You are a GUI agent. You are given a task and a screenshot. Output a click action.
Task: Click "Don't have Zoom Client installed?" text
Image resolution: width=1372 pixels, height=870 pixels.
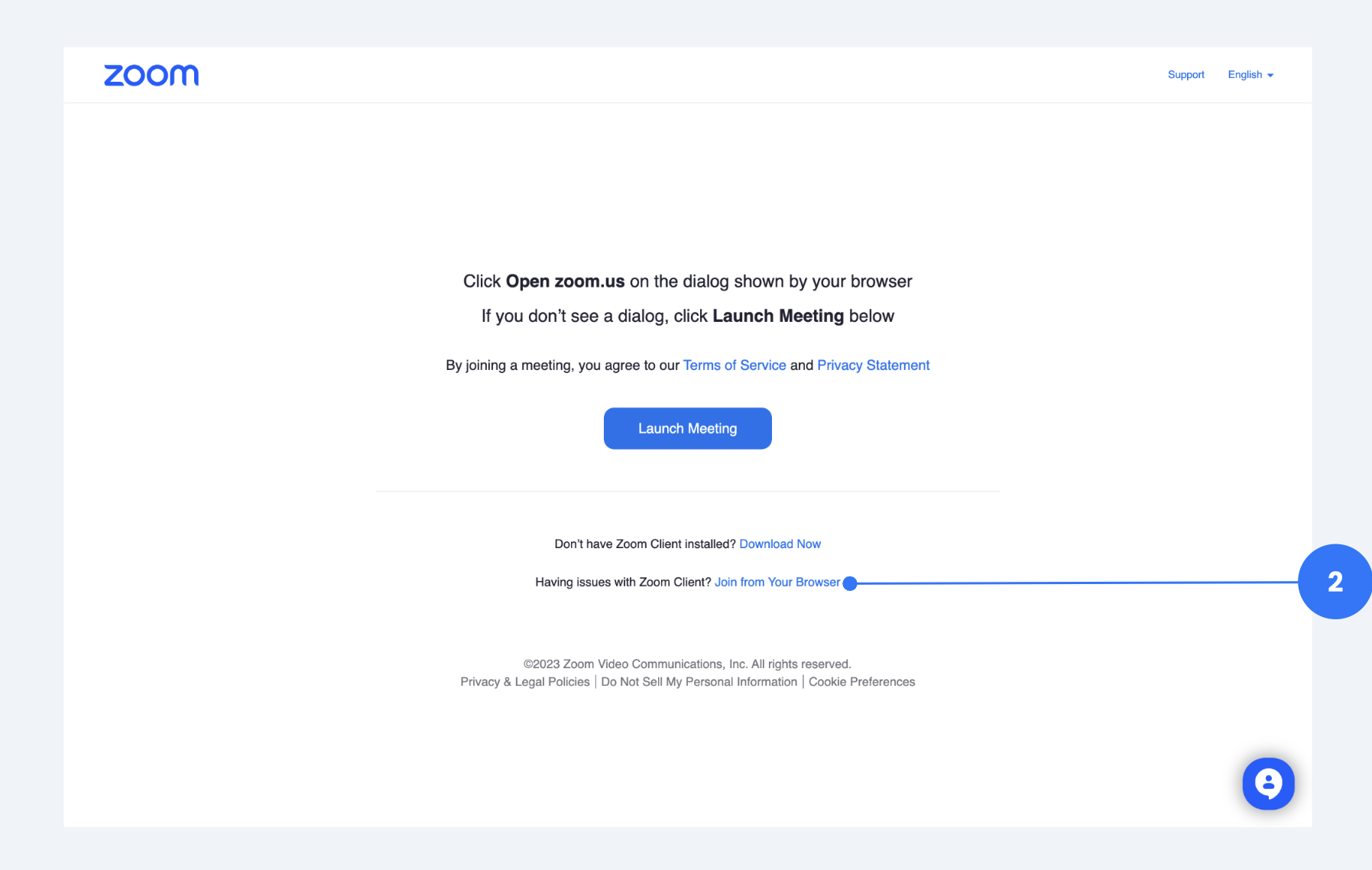tap(644, 544)
